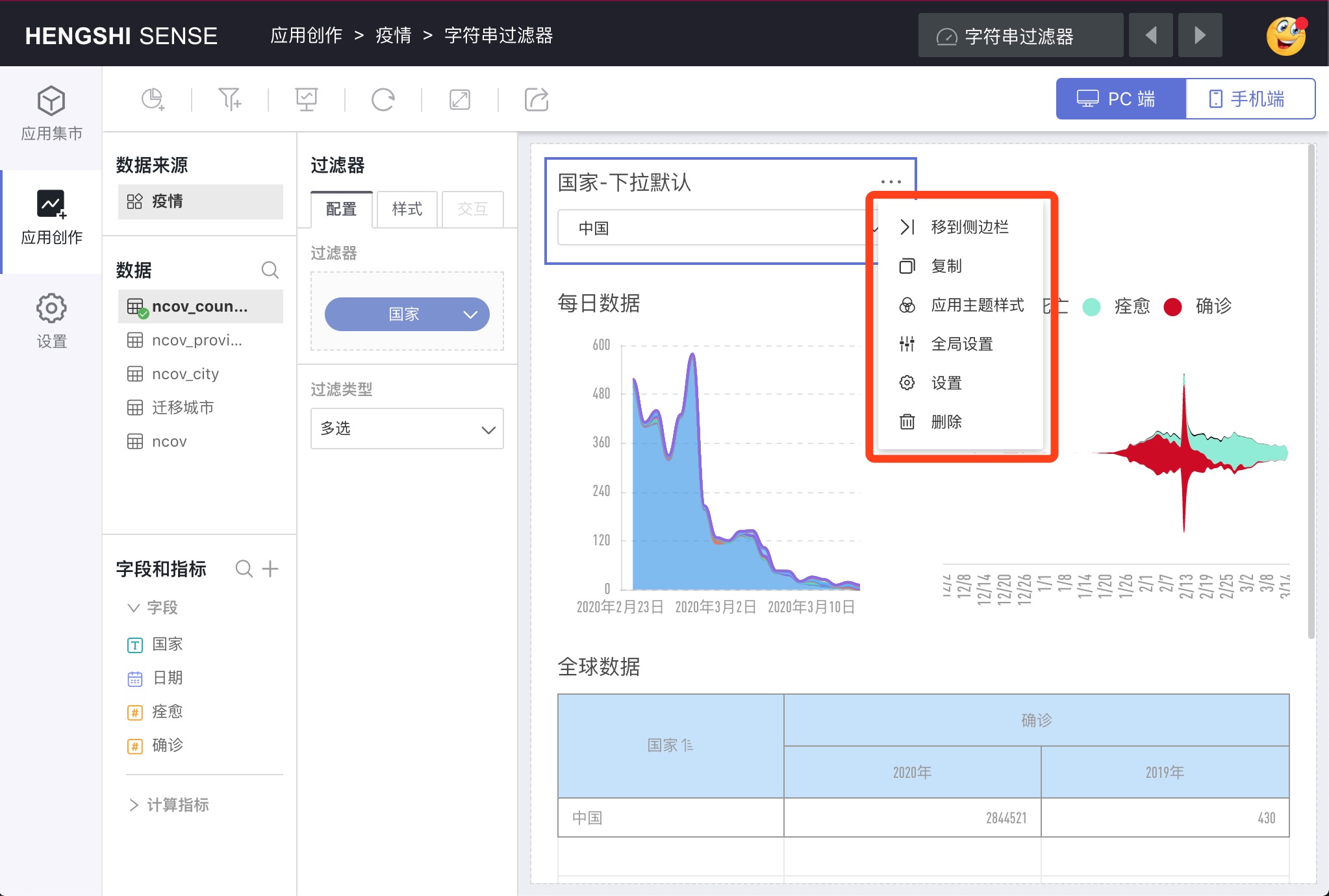Click the add chart toolbar icon
1329x896 pixels.
pos(153,99)
